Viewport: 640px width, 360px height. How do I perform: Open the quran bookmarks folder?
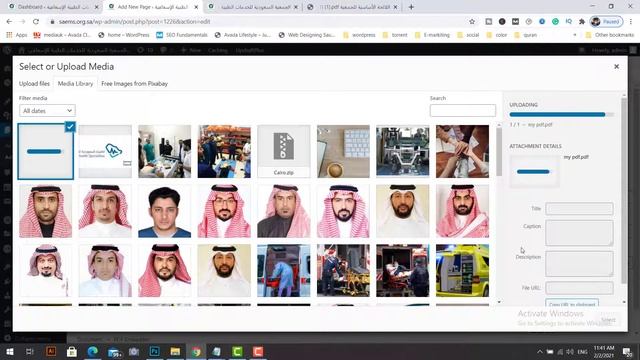(x=526, y=35)
